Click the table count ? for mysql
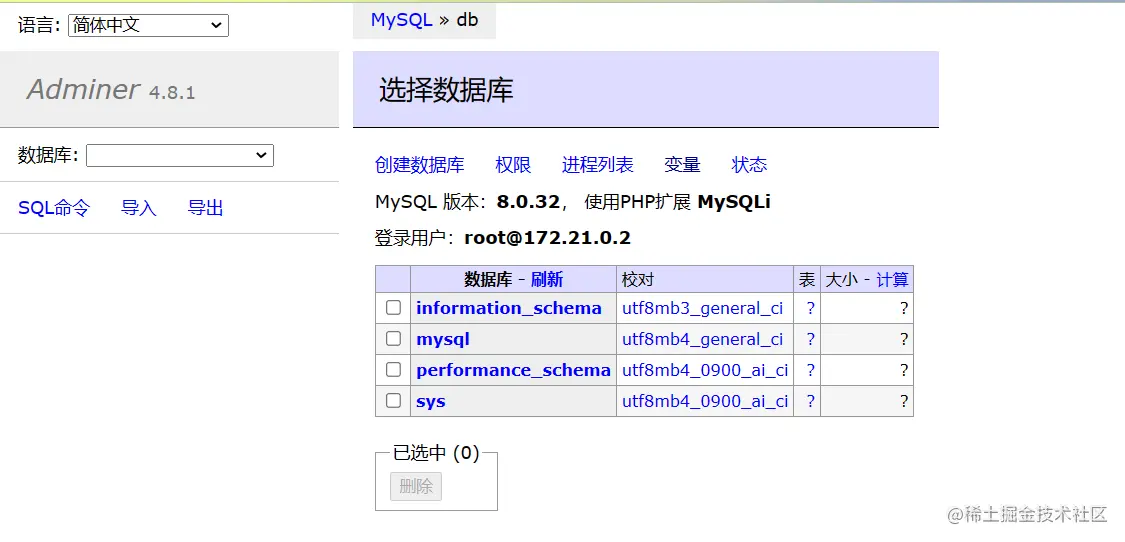1125x542 pixels. pyautogui.click(x=811, y=340)
